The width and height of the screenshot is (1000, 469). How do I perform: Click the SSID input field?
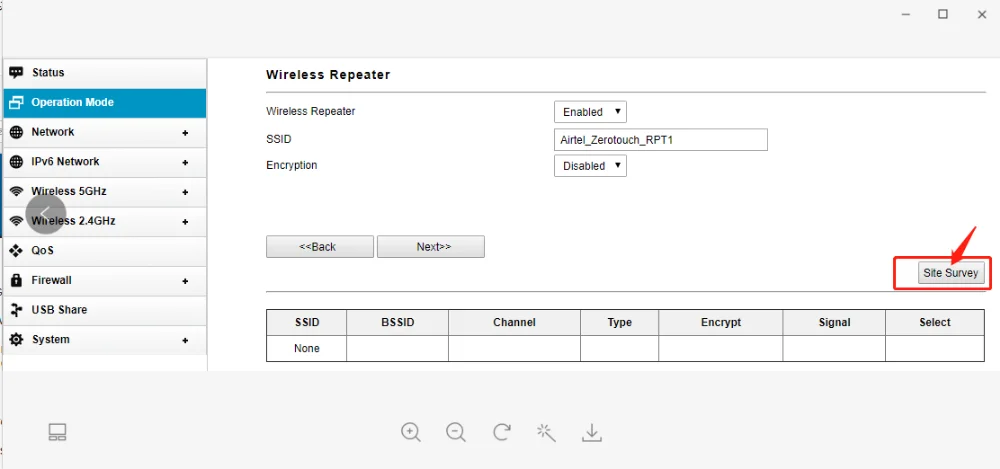coord(661,140)
